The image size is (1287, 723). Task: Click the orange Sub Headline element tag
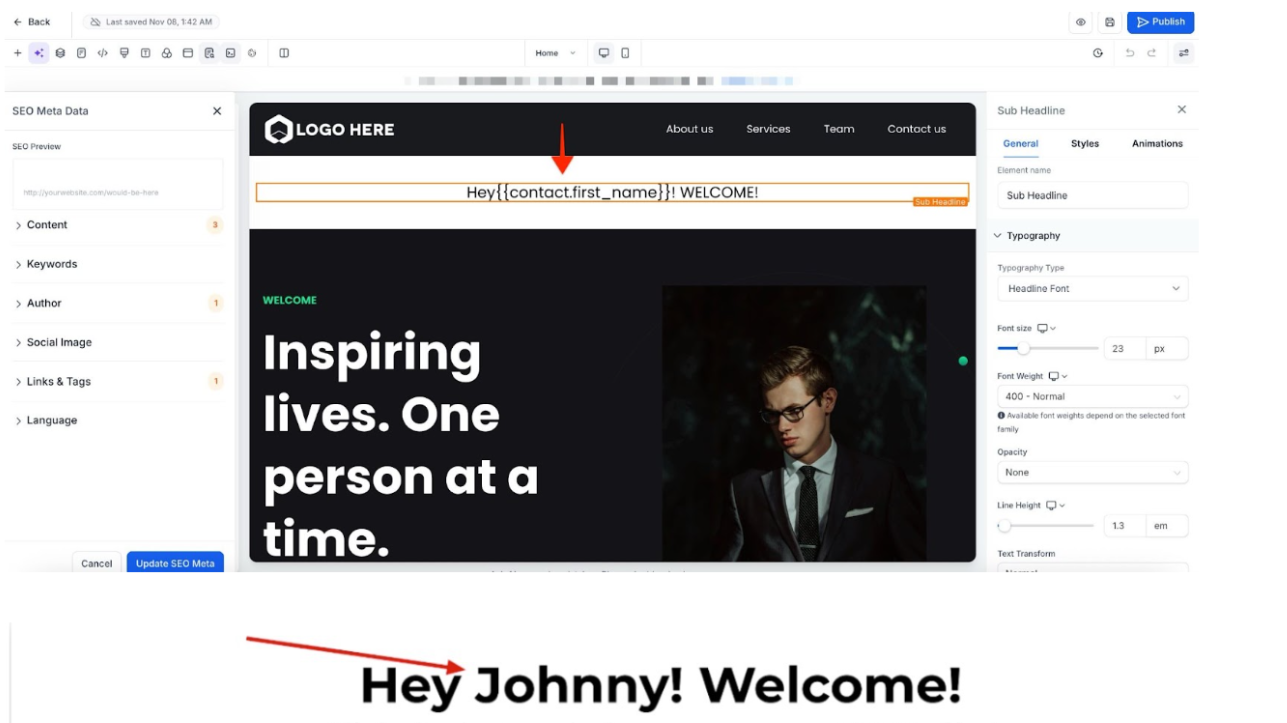pyautogui.click(x=940, y=202)
